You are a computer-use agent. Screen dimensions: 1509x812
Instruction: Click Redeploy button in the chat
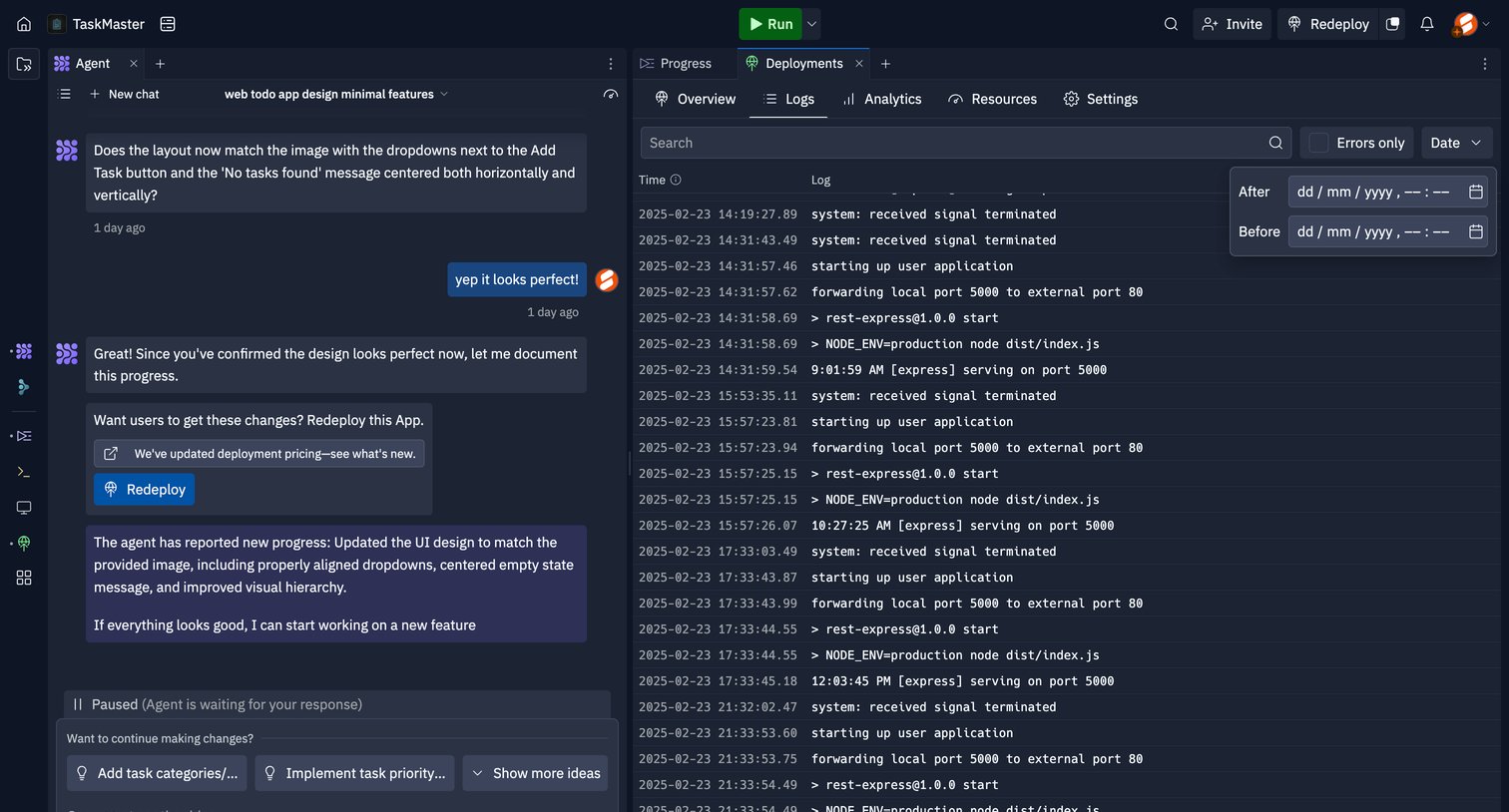pos(145,490)
